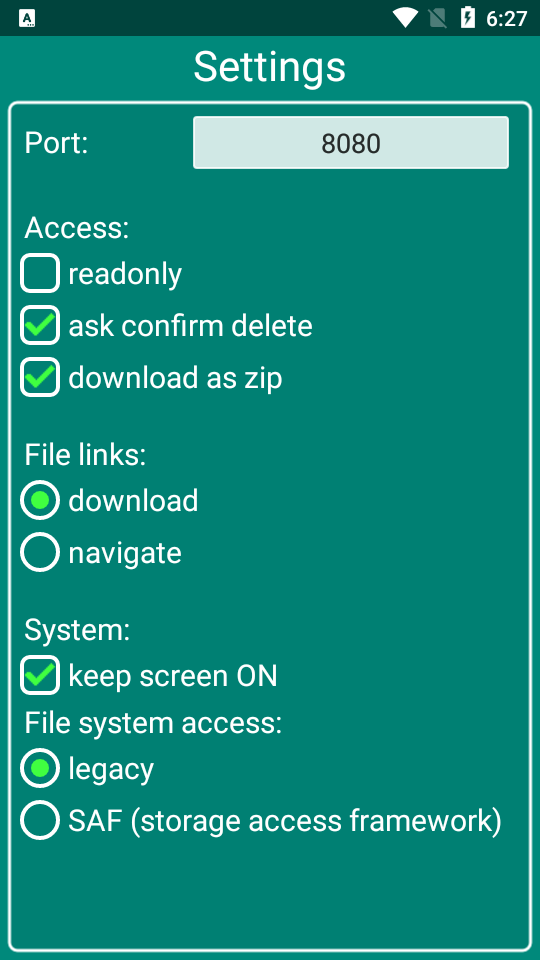The width and height of the screenshot is (540, 960).
Task: Uncheck ask confirm delete option
Action: point(40,326)
